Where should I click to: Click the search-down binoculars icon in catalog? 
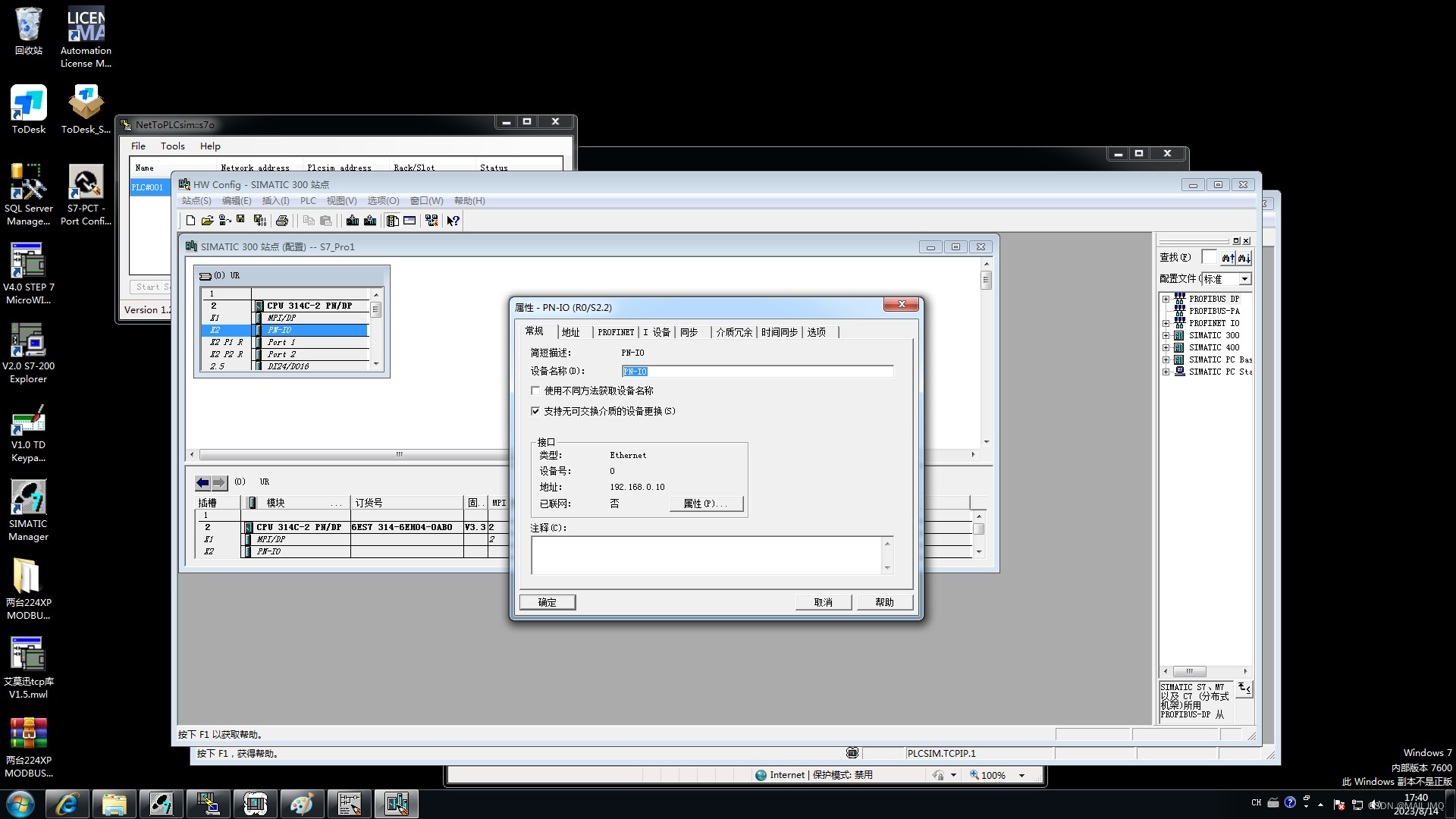pyautogui.click(x=1244, y=258)
